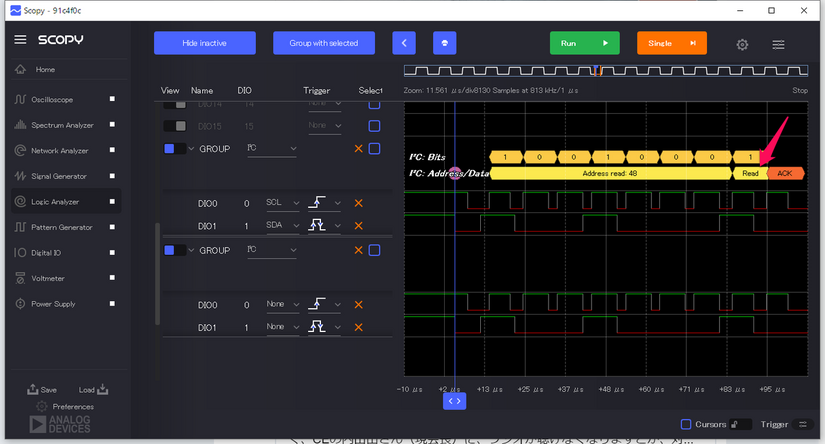Click the Signal Generator wave icon

tap(20, 176)
